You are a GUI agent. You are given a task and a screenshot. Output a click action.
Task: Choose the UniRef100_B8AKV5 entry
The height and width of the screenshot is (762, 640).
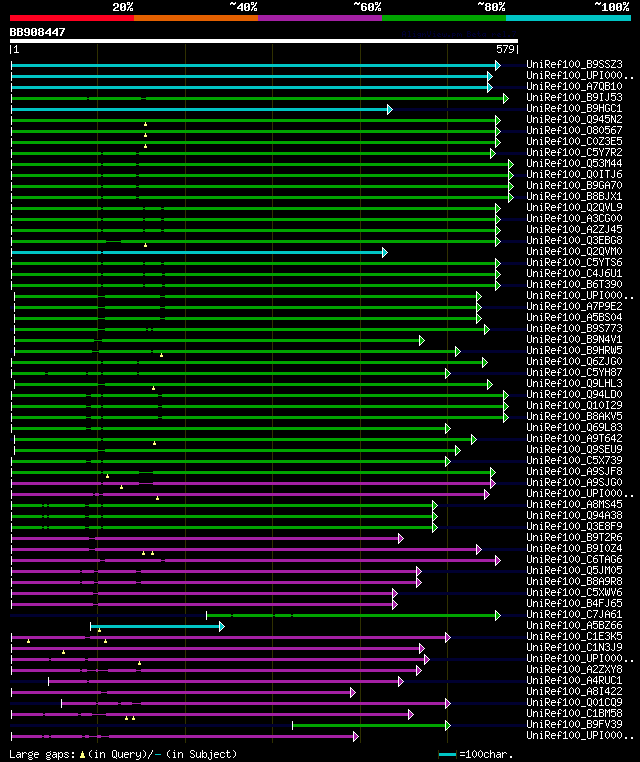(x=574, y=416)
